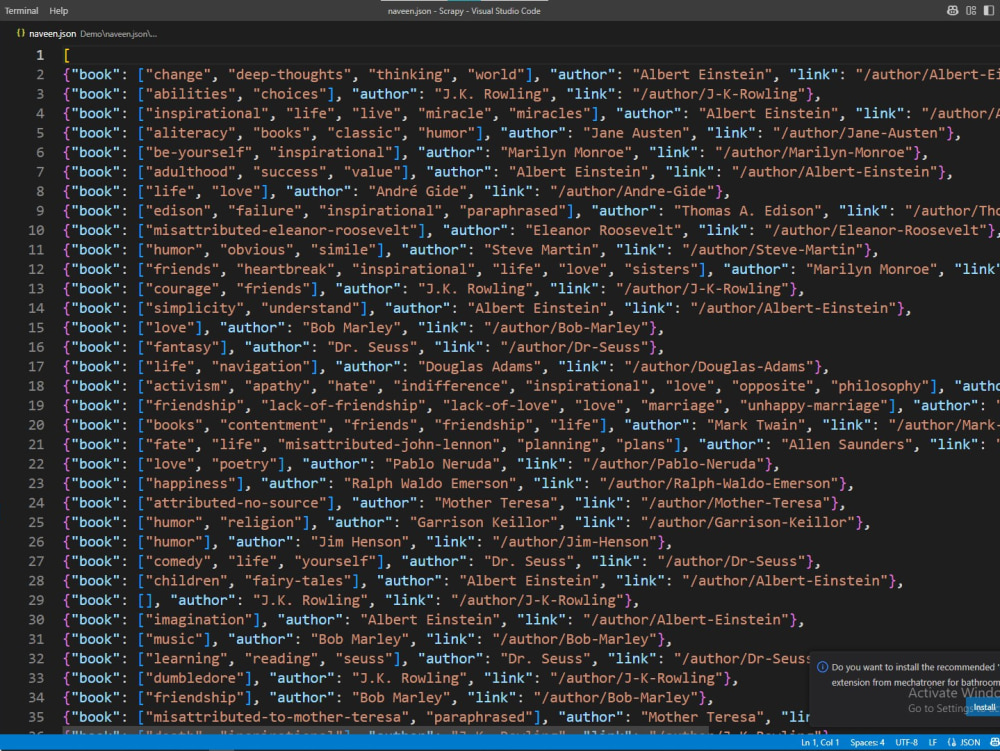Click "Albert Einstein" on line 2
The width and height of the screenshot is (1000, 751).
point(702,75)
